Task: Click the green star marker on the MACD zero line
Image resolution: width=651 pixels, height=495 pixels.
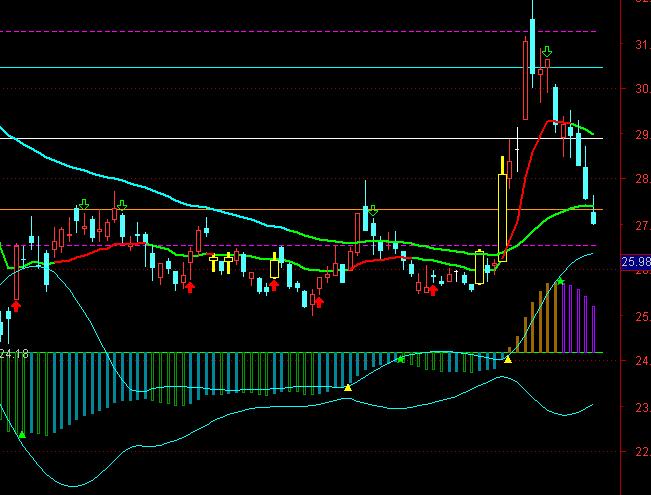Action: tap(401, 357)
